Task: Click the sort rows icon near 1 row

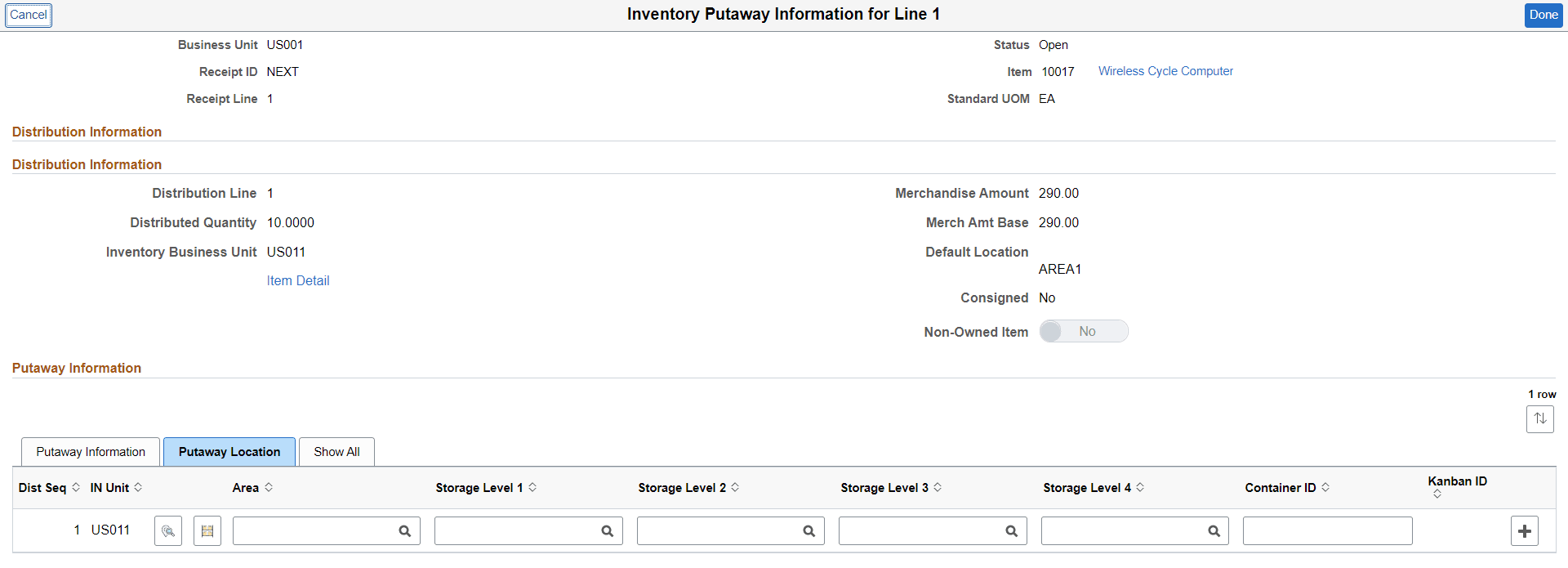Action: pos(1541,419)
